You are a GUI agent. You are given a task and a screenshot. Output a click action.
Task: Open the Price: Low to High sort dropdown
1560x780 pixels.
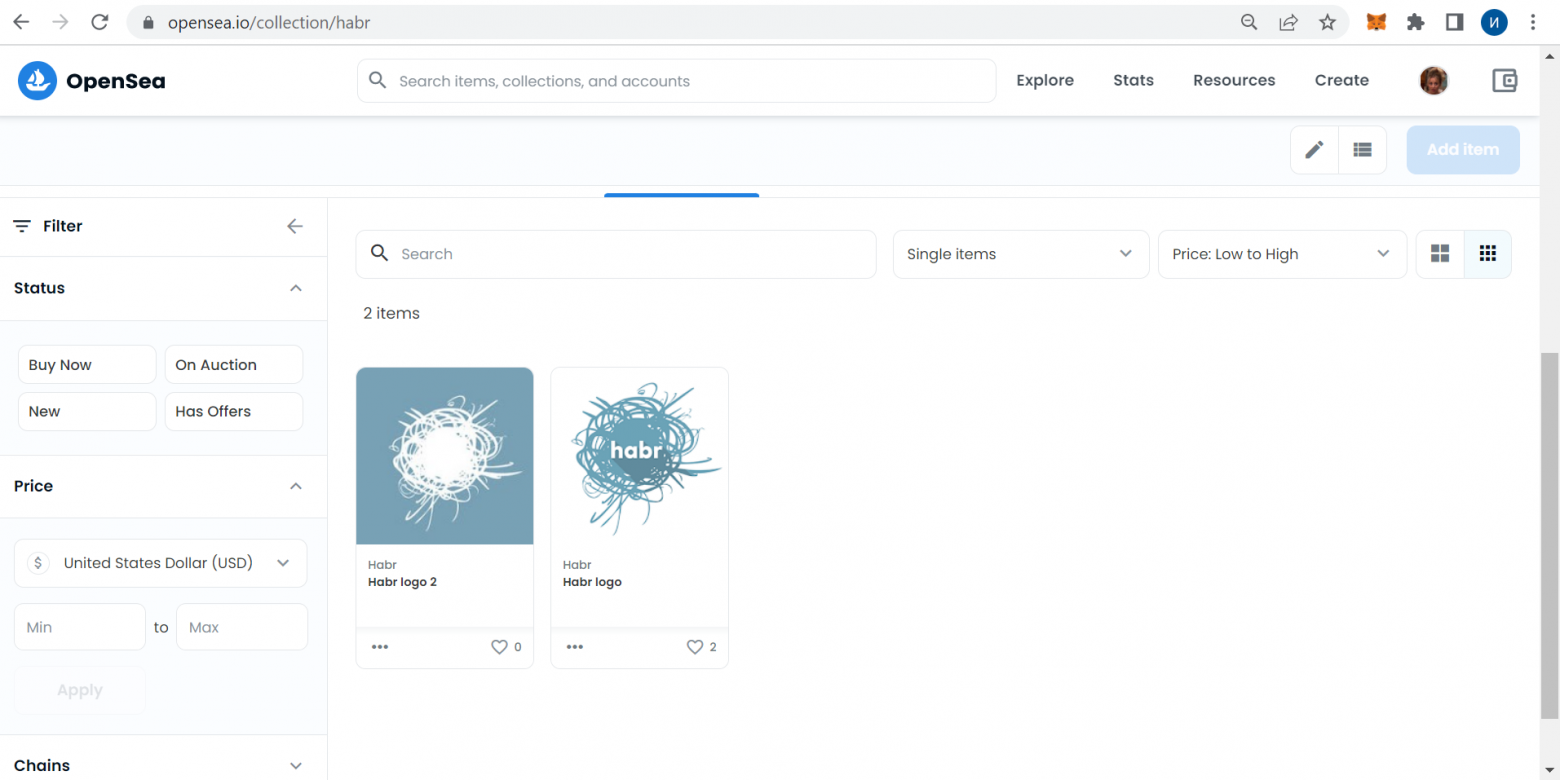point(1282,254)
